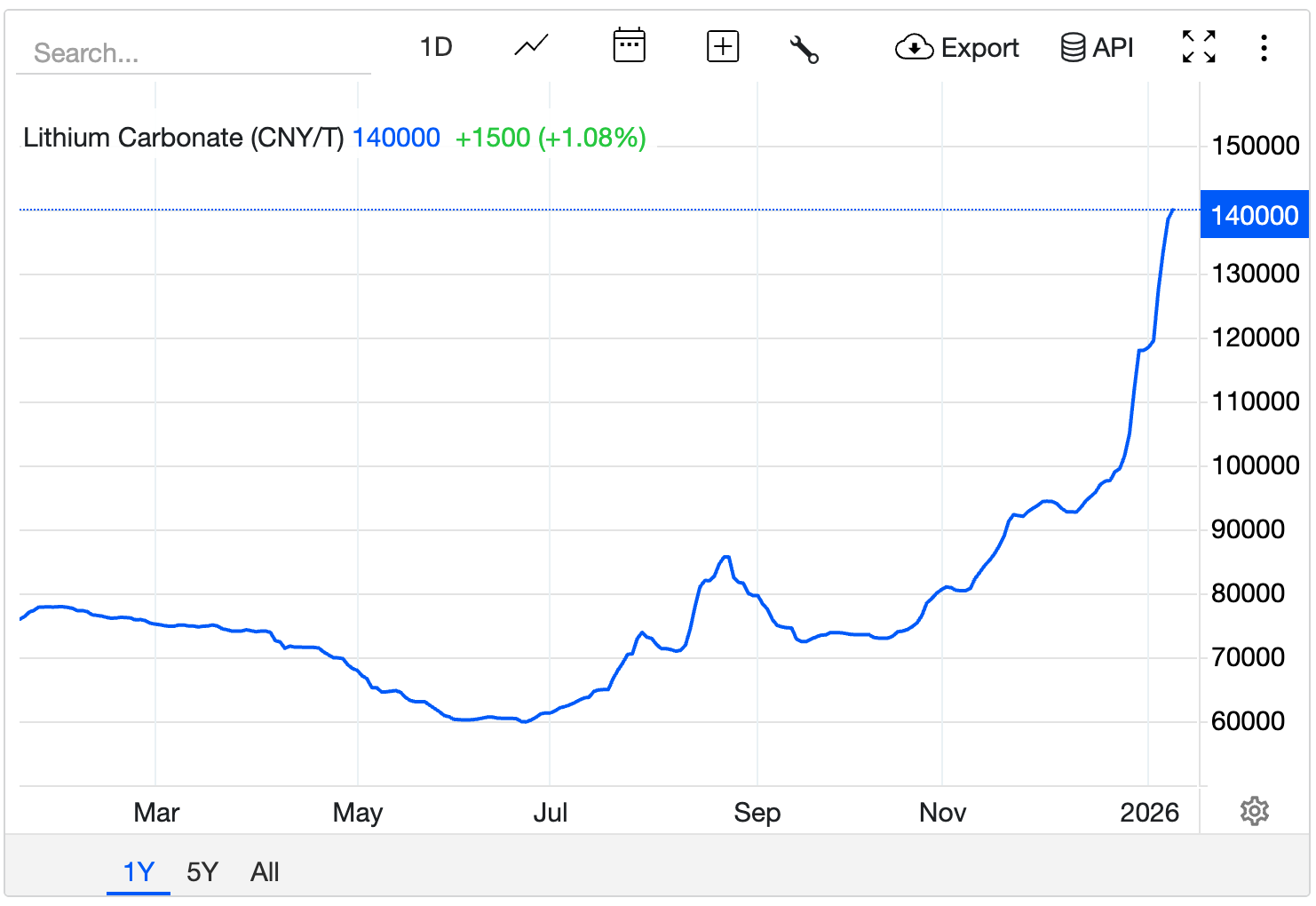
Task: Click the Lithium Carbonate (CNY/T) title
Action: pyautogui.click(x=183, y=138)
